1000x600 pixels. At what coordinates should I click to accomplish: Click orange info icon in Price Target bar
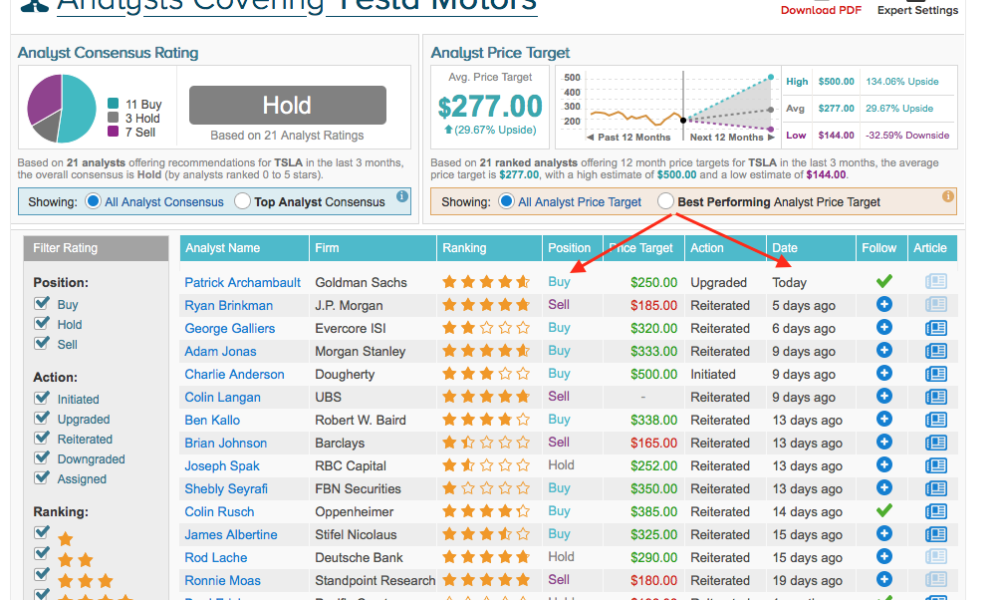pyautogui.click(x=948, y=198)
